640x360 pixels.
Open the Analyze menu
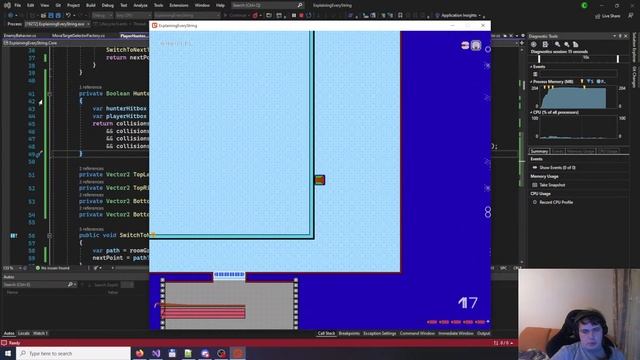[x=140, y=5]
